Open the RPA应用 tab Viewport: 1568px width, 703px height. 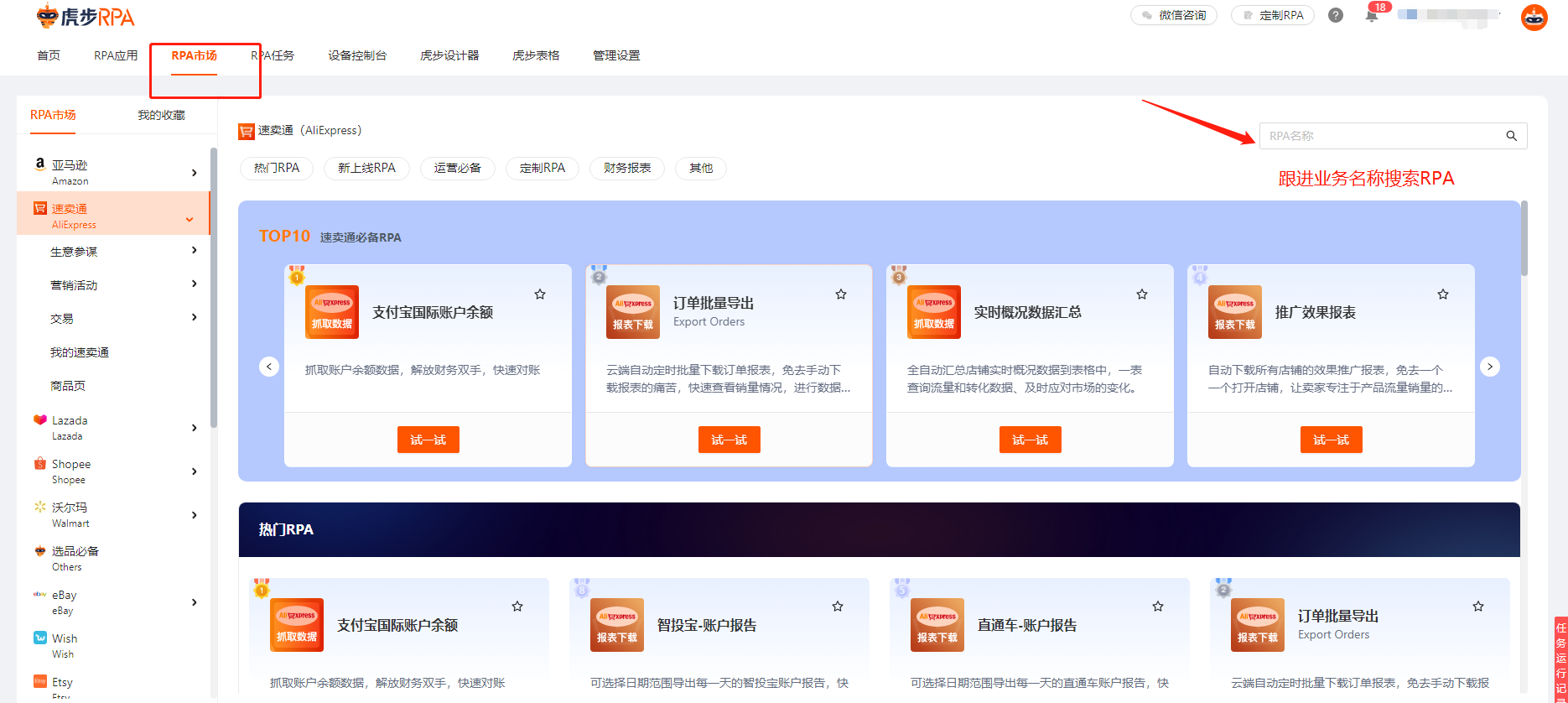116,55
